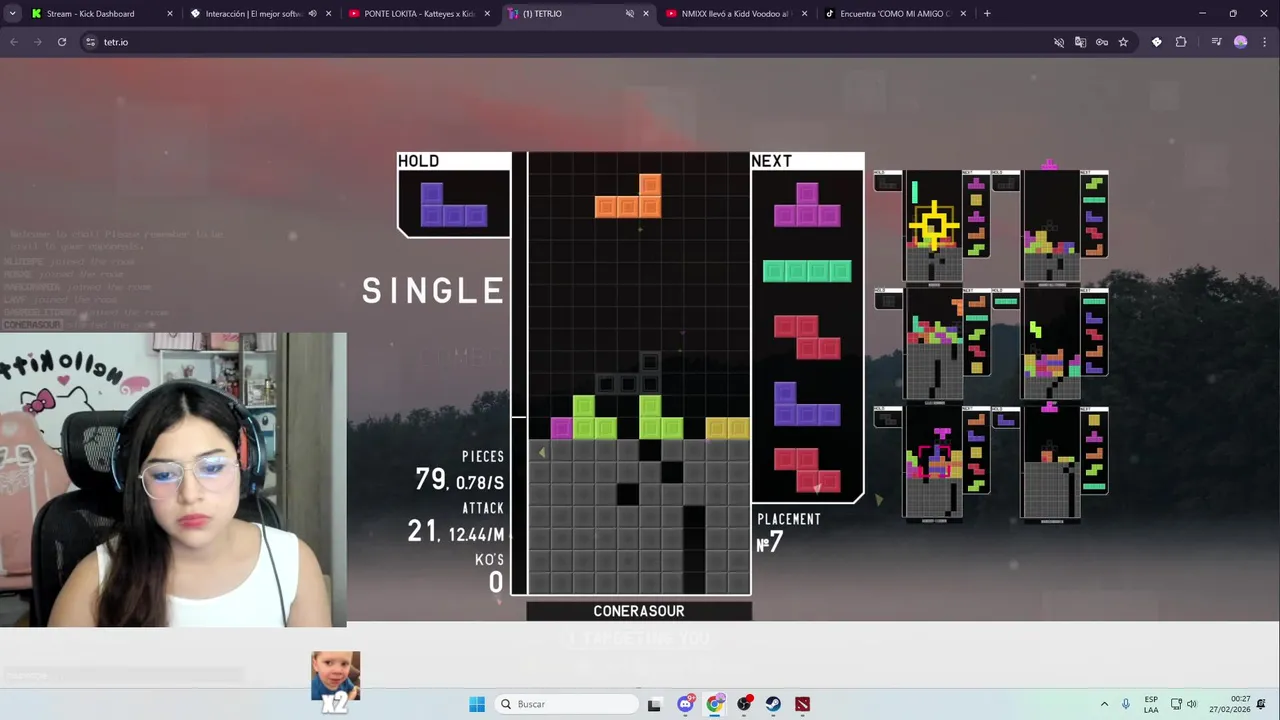Unmute the TETR.IO tab speaker icon
The width and height of the screenshot is (1280, 720).
coord(629,14)
